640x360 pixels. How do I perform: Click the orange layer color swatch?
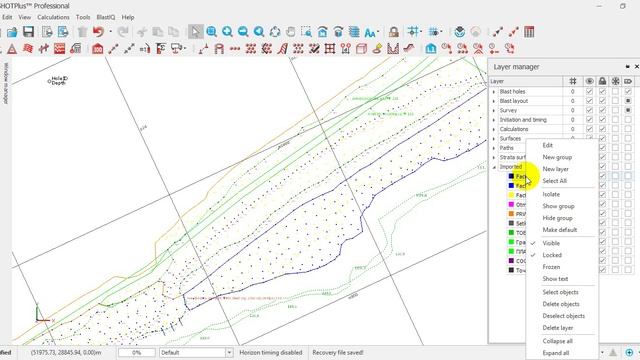point(511,214)
